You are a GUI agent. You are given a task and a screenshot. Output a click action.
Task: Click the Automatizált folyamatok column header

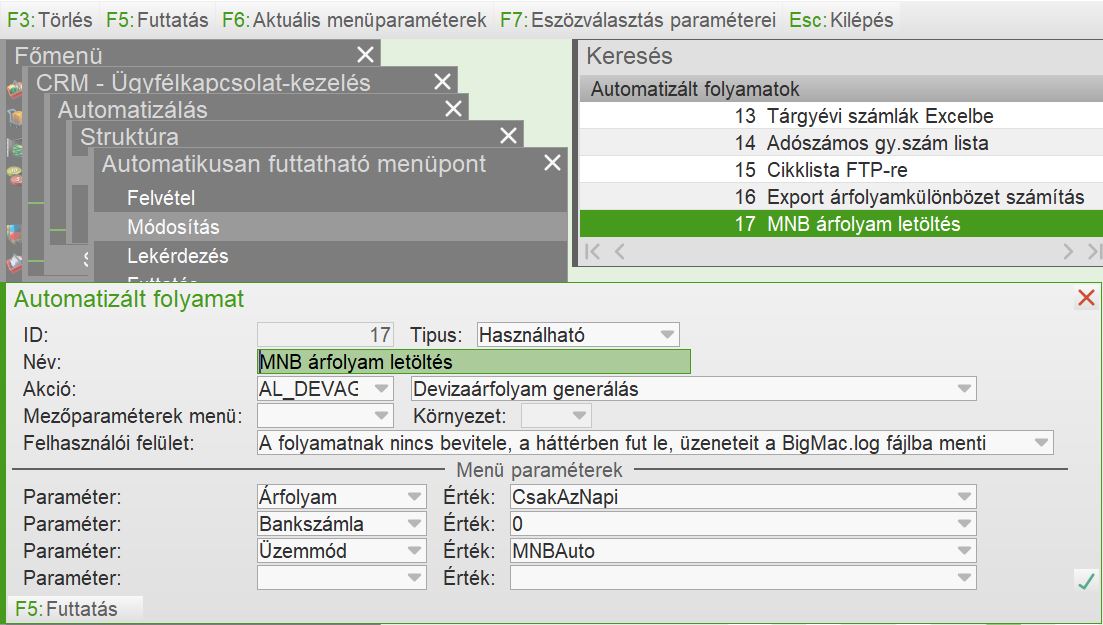[x=841, y=89]
